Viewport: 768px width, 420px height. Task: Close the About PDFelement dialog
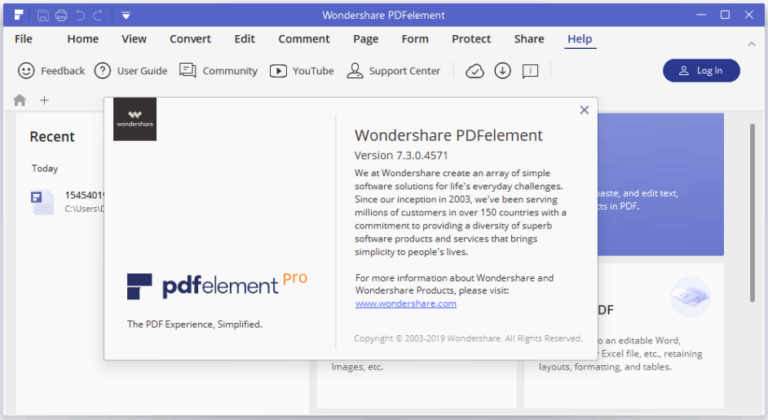tap(584, 110)
